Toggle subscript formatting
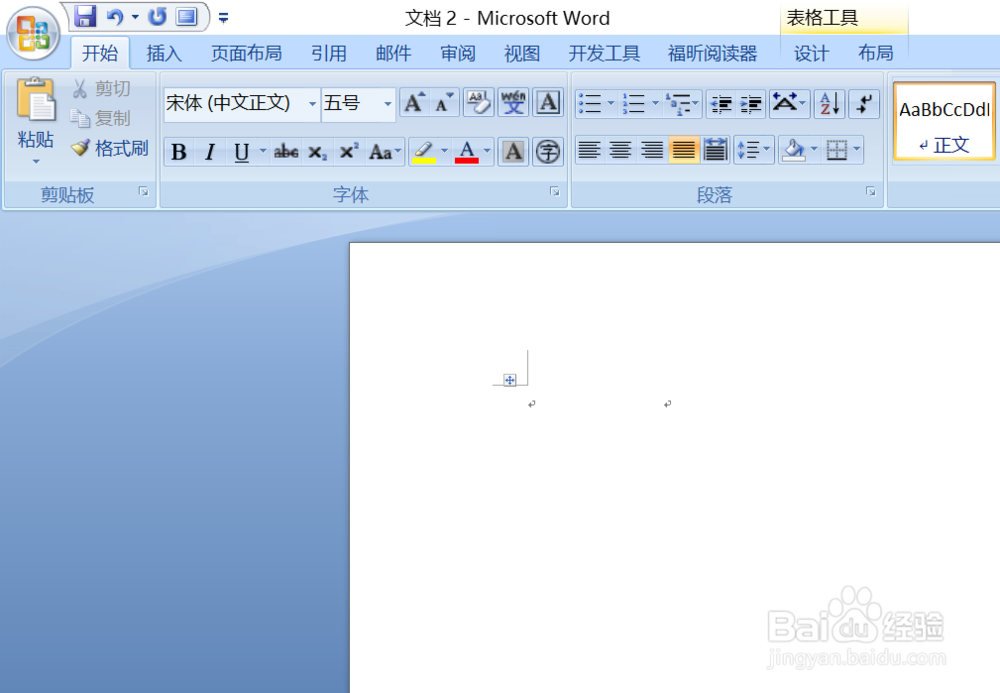Screen dimensions: 1000x693 (318, 152)
